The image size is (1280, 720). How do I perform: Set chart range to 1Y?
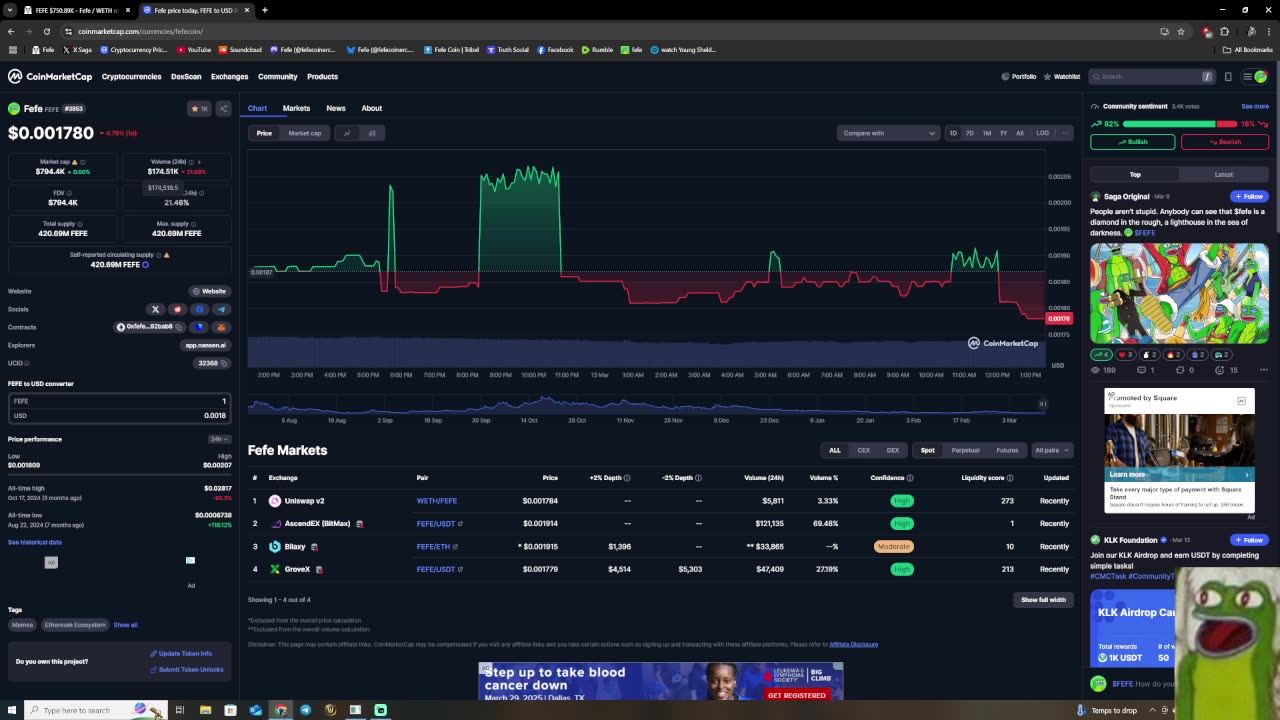(1003, 133)
